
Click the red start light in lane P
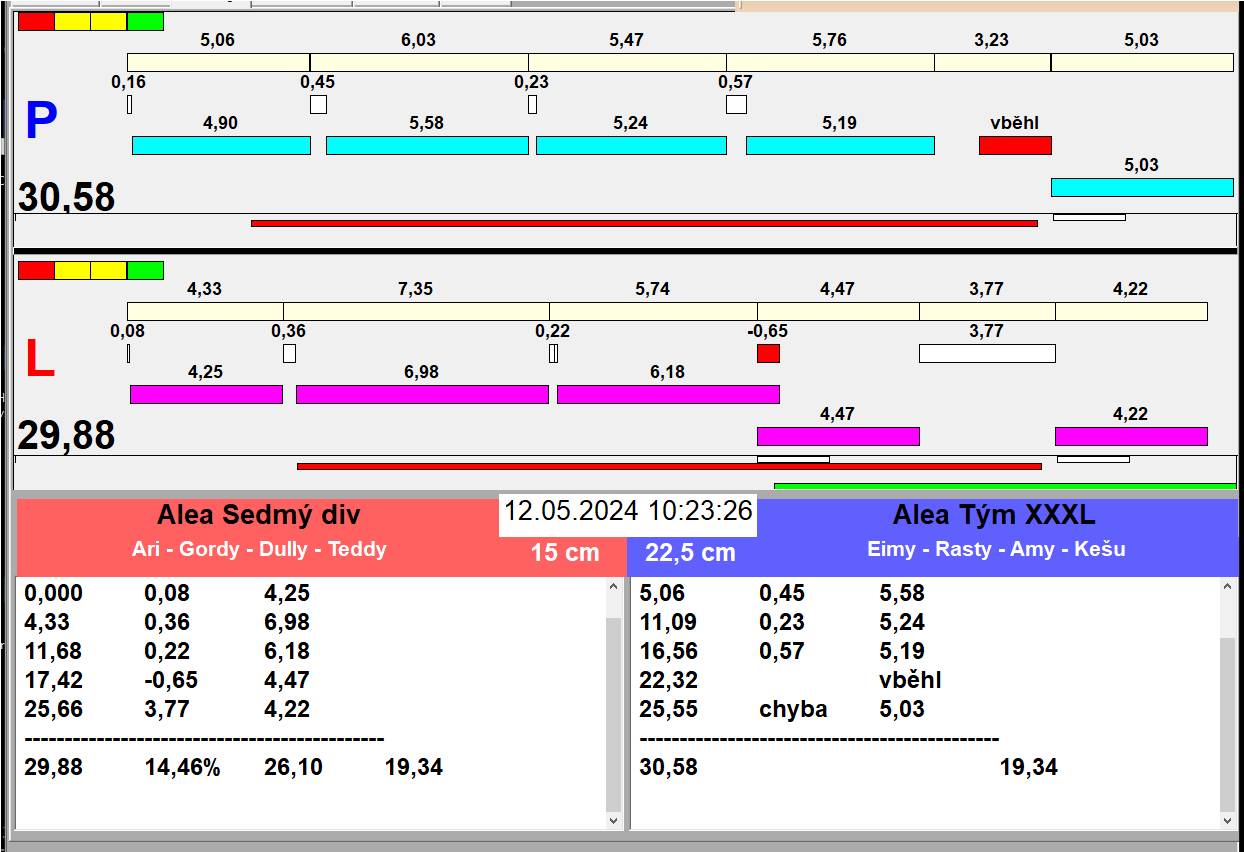tap(36, 21)
